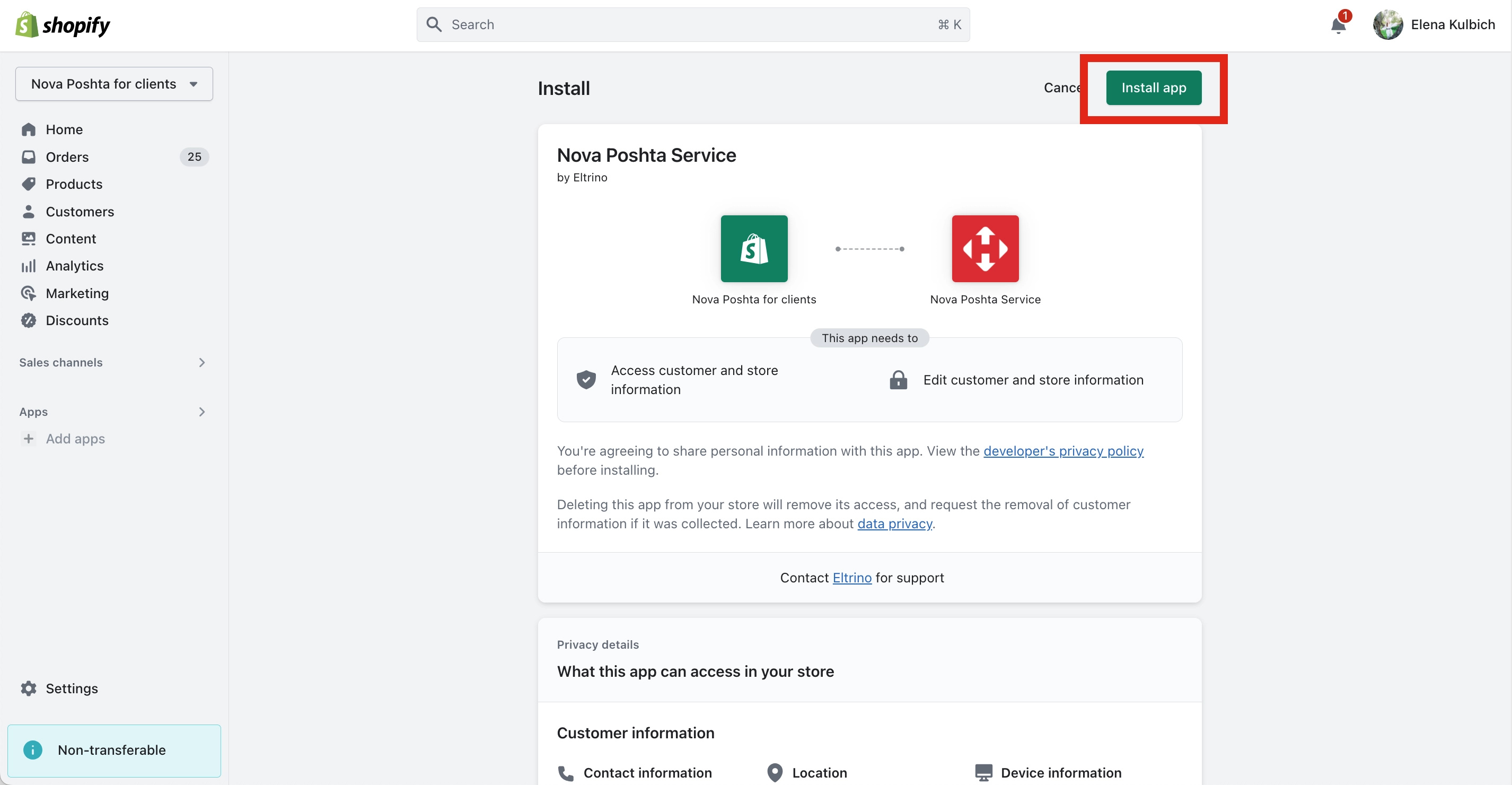Click 'Edit customer and store information' text
Image resolution: width=1512 pixels, height=785 pixels.
pos(1033,380)
